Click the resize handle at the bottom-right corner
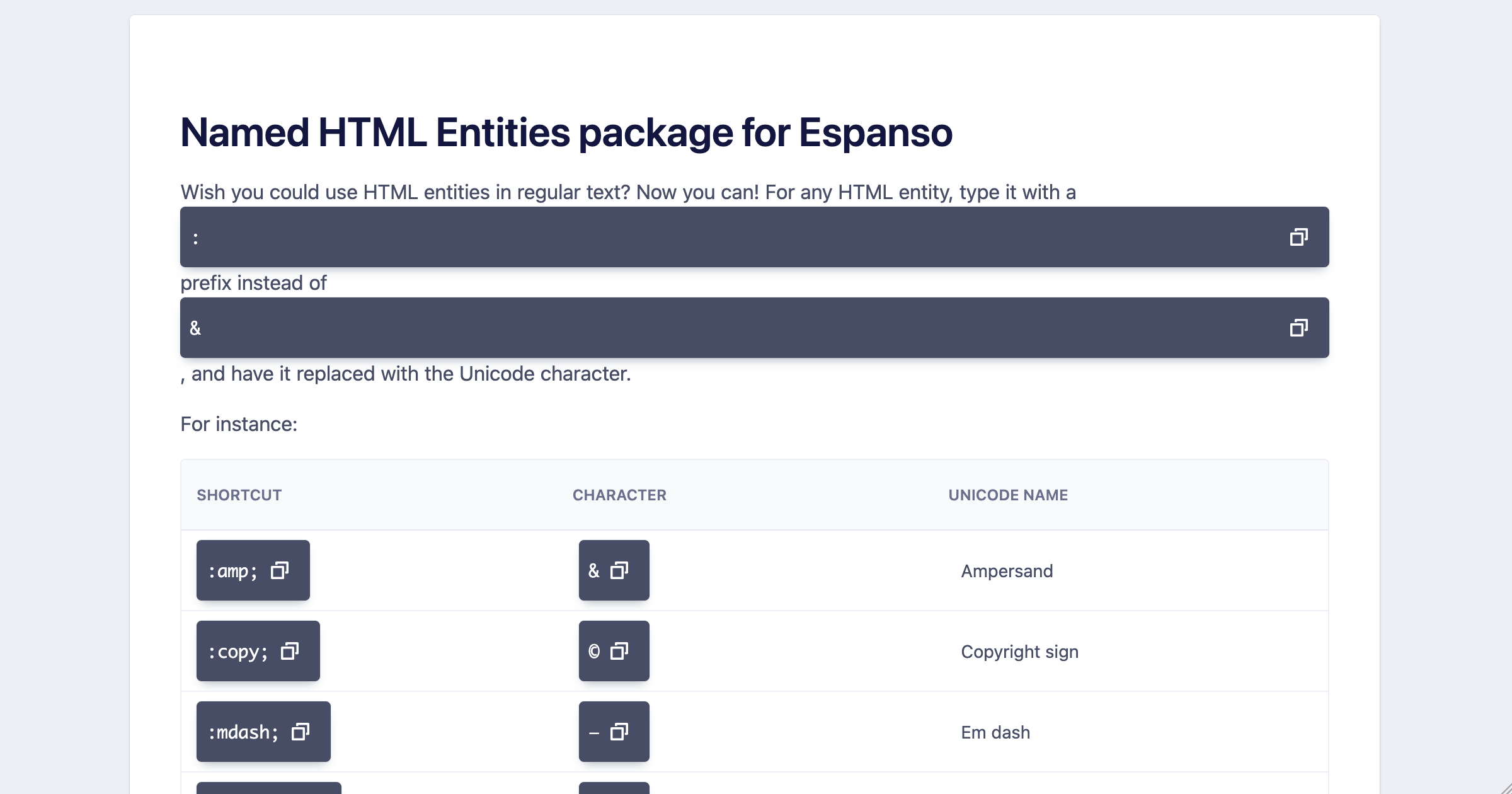This screenshot has height=794, width=1512. [1506, 788]
